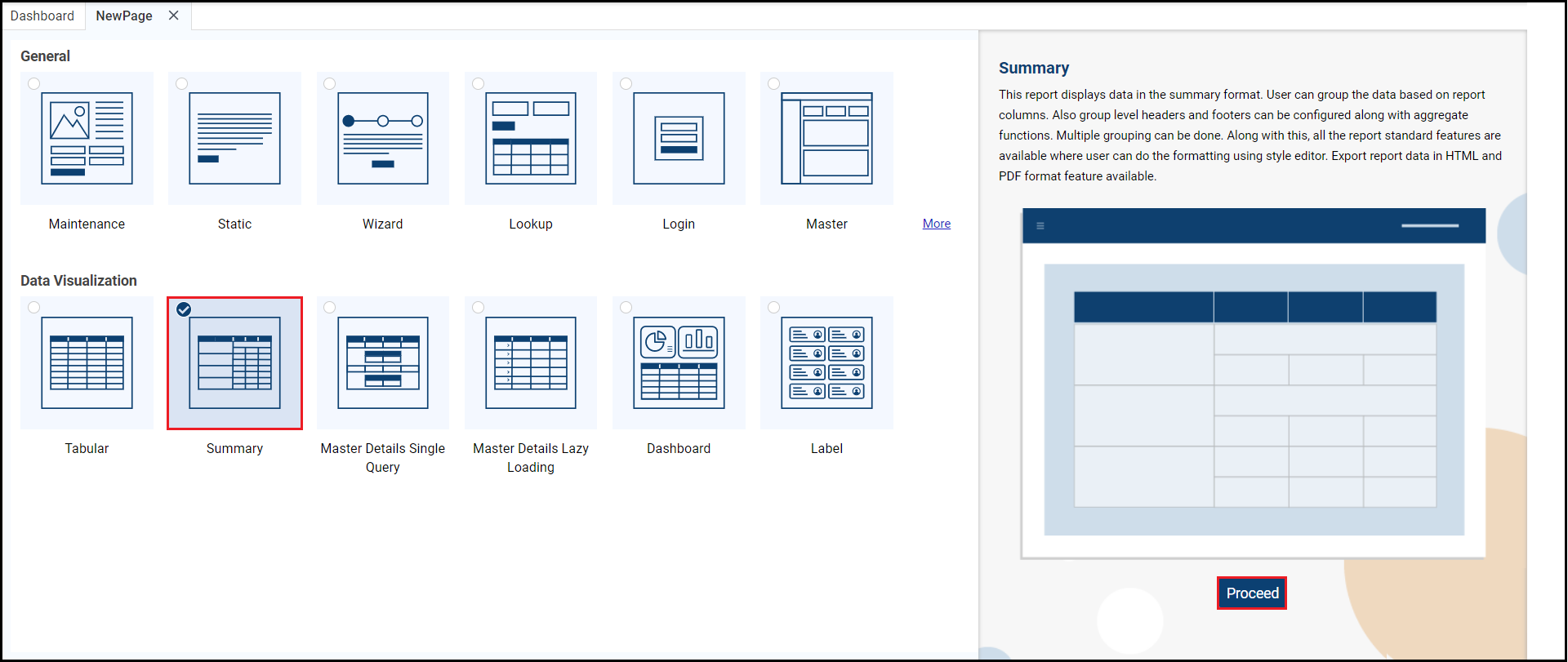Toggle the Static radio button

181,83
